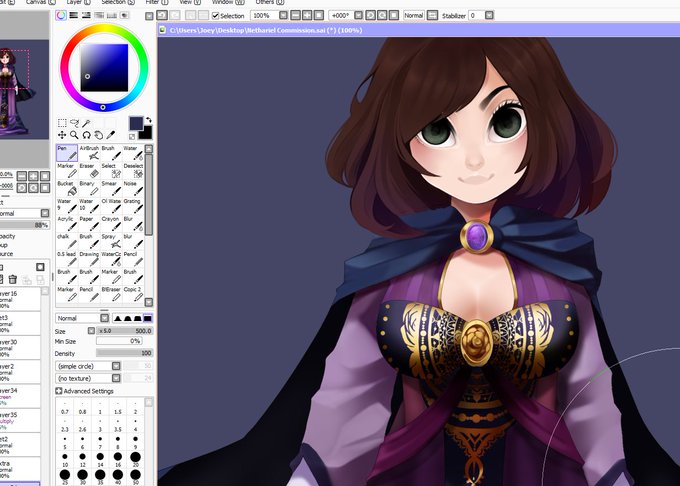The height and width of the screenshot is (486, 680).
Task: Click the tool tray scrollbar down arrow
Action: (149, 302)
